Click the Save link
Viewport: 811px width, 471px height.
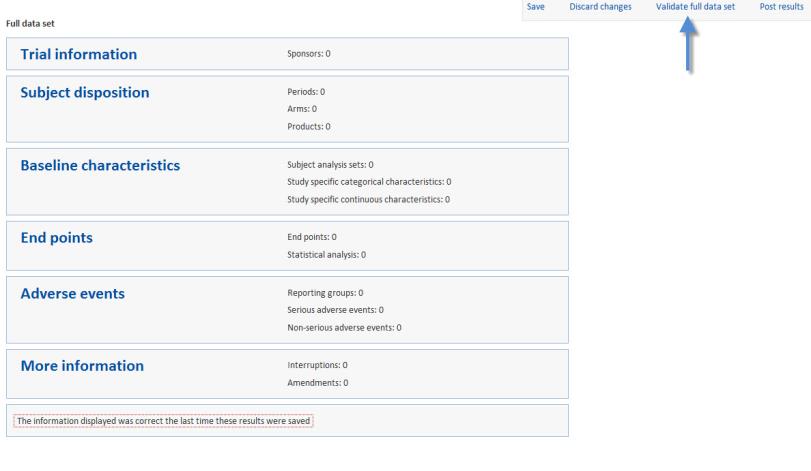pyautogui.click(x=535, y=7)
